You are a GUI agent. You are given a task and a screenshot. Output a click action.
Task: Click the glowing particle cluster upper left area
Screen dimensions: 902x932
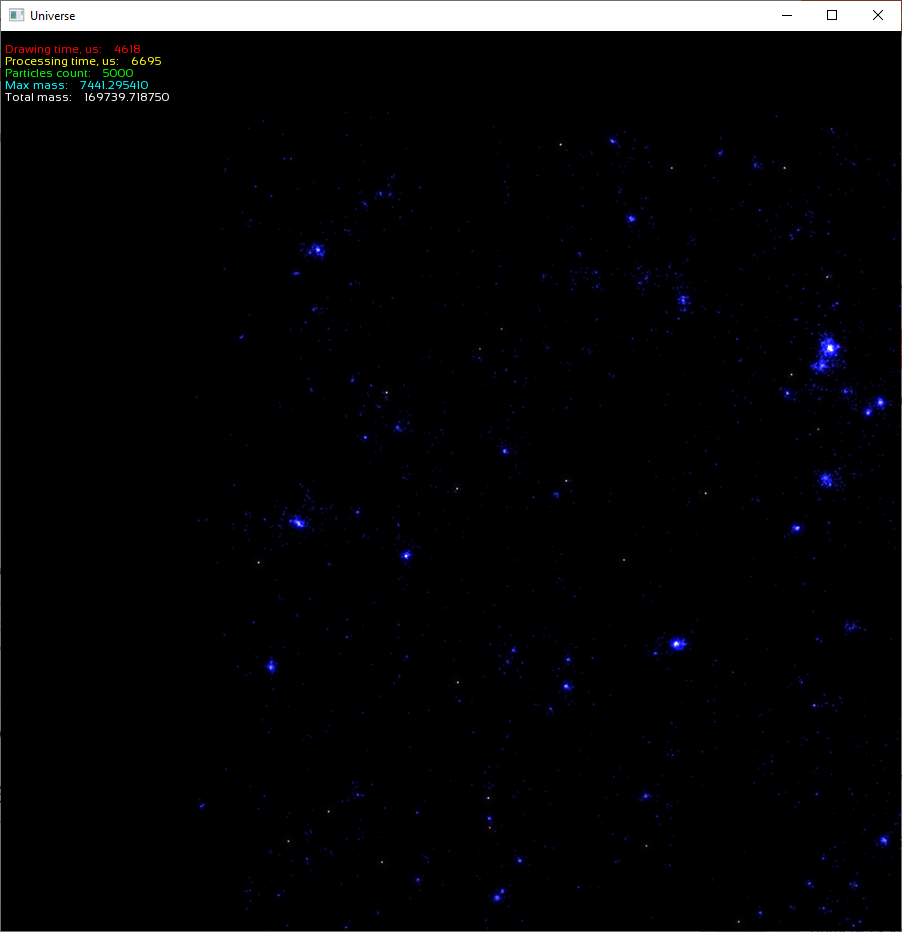tap(316, 250)
